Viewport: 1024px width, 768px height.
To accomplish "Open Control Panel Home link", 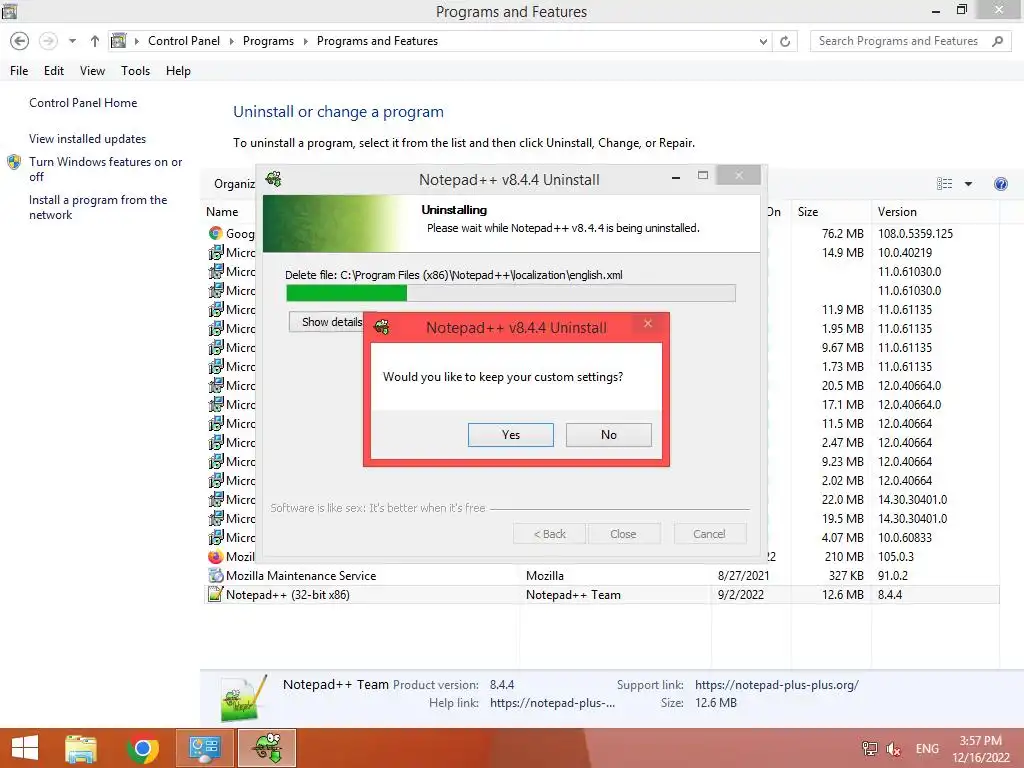I will coord(83,103).
